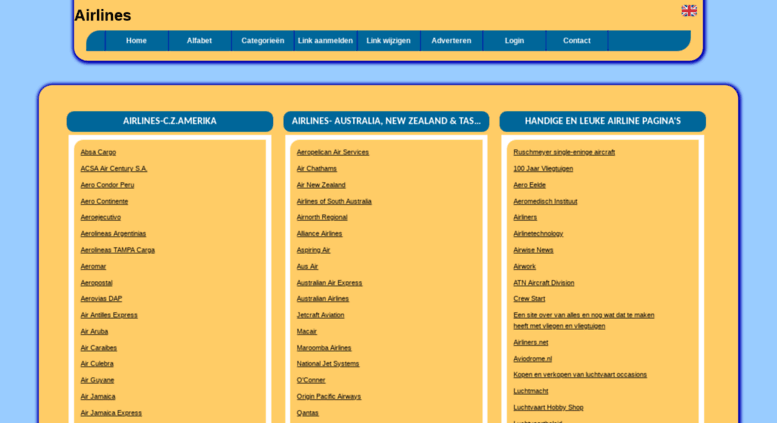
Task: Open the Airliners.net link
Action: click(x=531, y=342)
